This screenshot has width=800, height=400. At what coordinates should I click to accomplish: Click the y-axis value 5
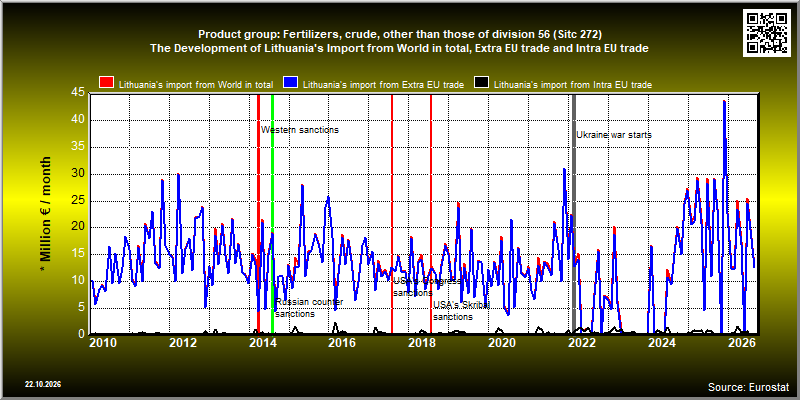tap(82, 307)
